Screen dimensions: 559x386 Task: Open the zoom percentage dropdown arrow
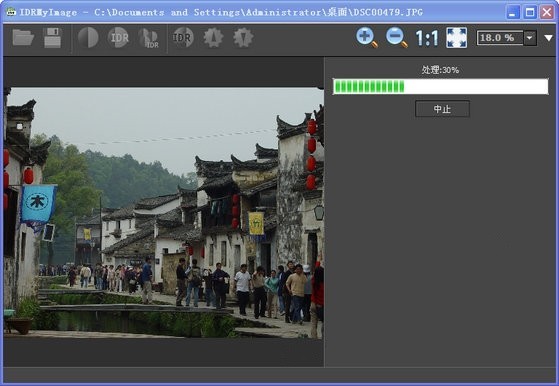point(530,38)
